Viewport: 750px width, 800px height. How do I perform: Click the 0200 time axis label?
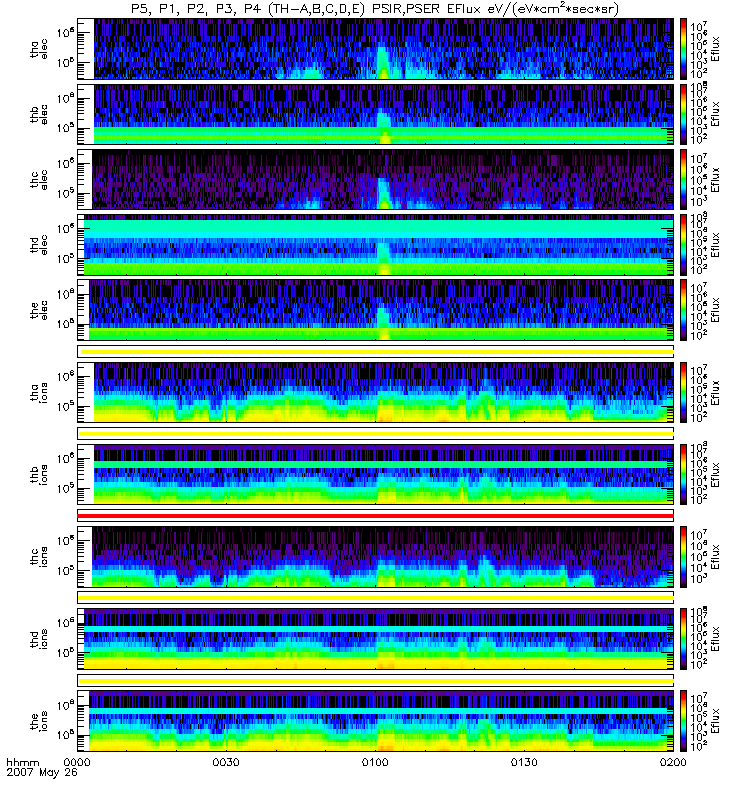coord(673,762)
